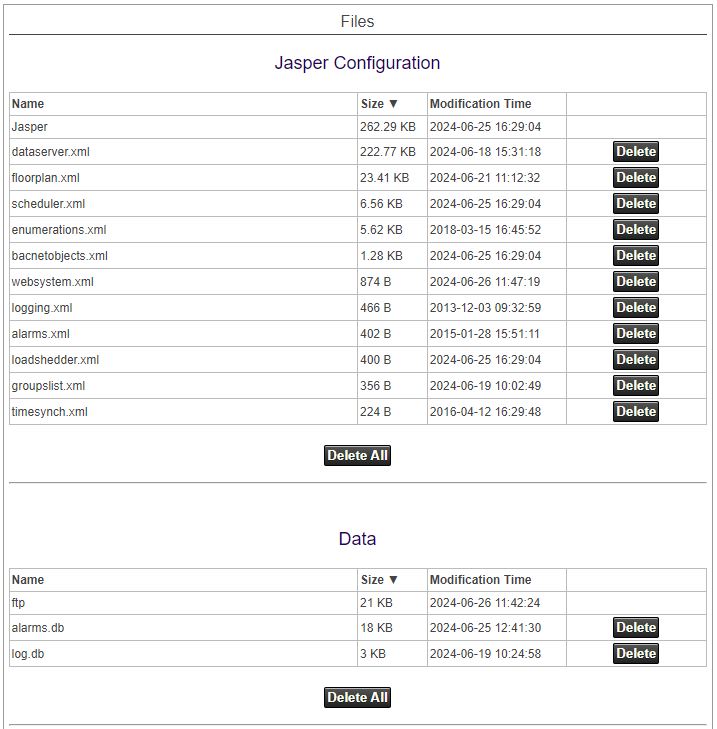The width and height of the screenshot is (717, 729).
Task: Remove logging.xml from Jasper Configuration
Action: point(635,308)
